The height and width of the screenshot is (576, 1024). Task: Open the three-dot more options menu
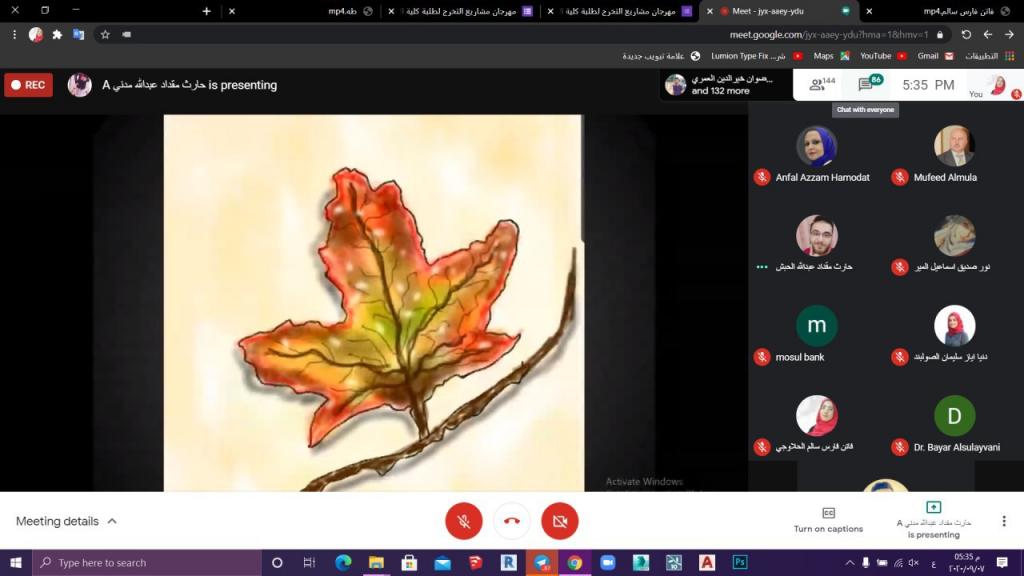pyautogui.click(x=1003, y=521)
